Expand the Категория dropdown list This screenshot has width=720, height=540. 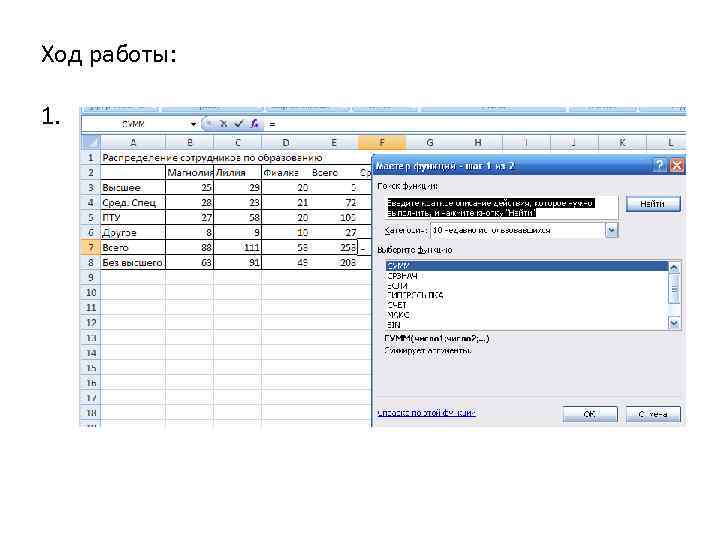pos(612,230)
